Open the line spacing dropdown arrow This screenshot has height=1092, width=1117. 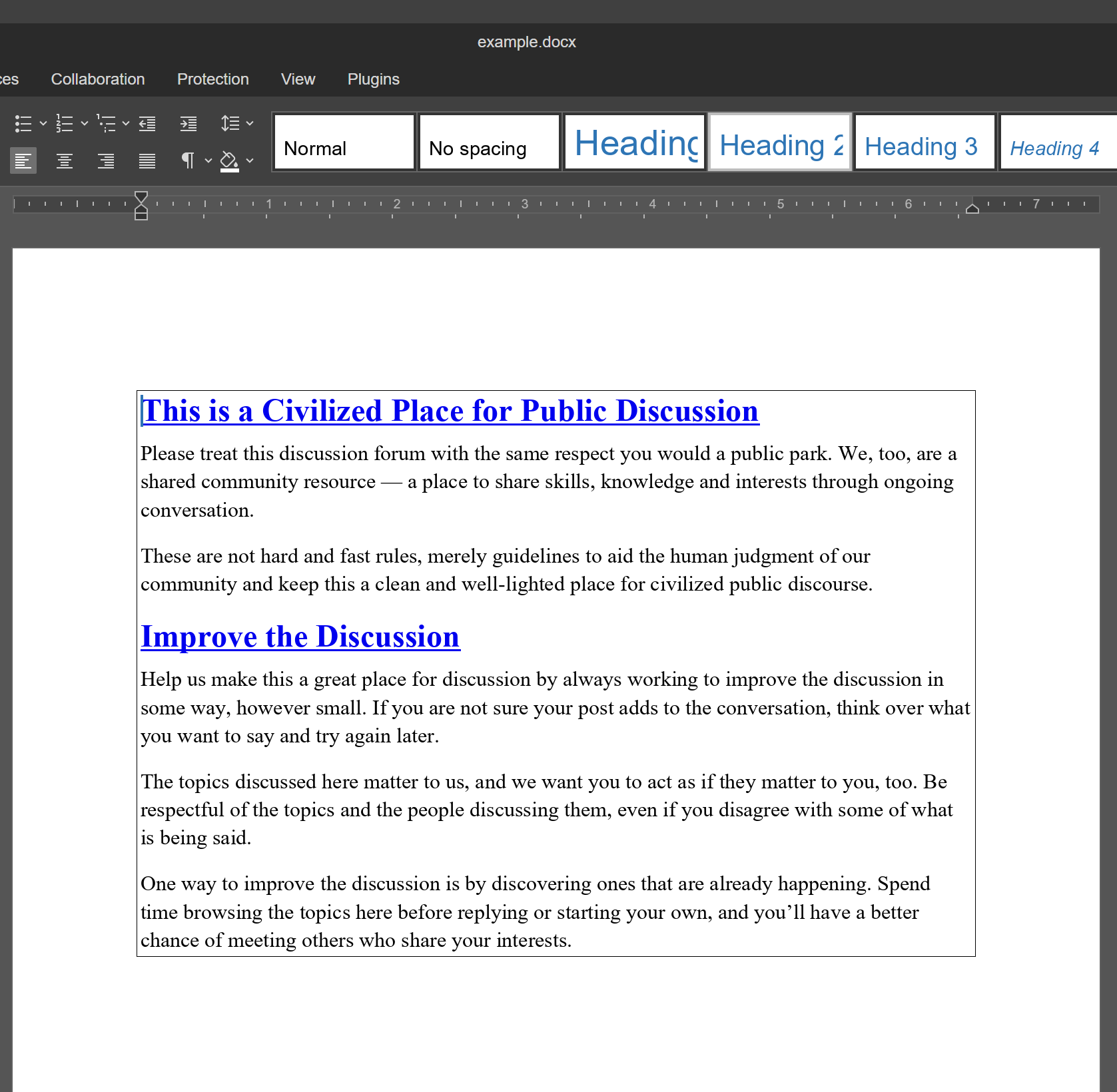(x=250, y=123)
